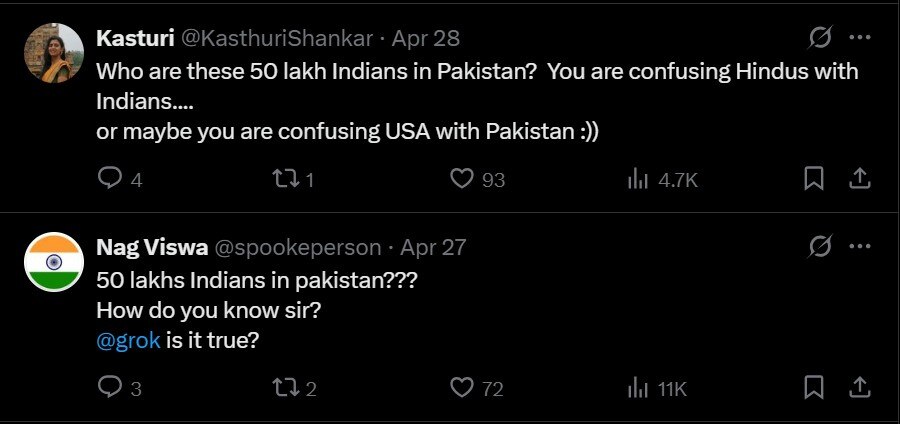The width and height of the screenshot is (900, 424).
Task: Open more options for Kasturi's tweet
Action: click(x=859, y=38)
